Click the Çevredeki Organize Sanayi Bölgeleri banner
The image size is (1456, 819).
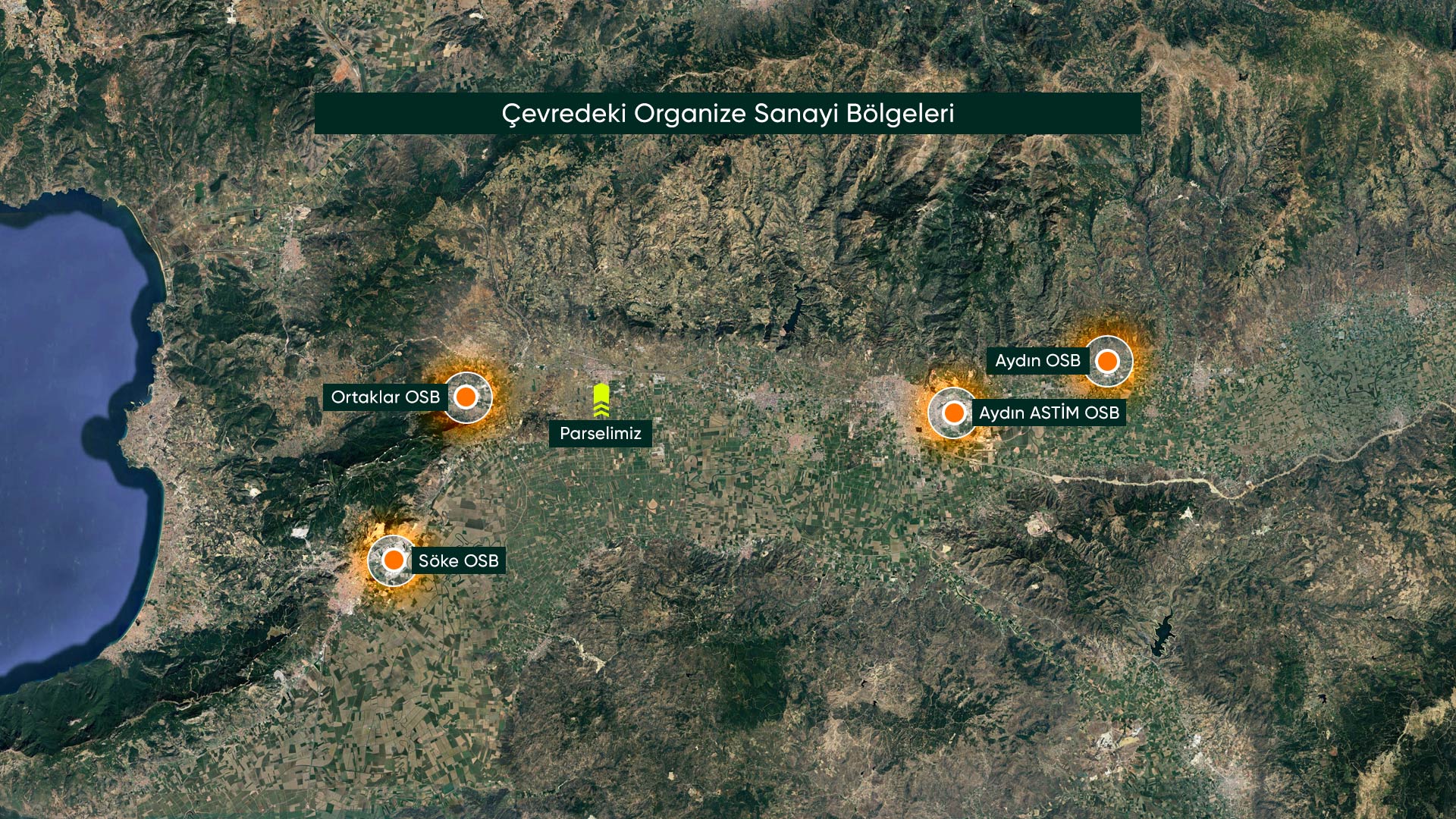pos(727,114)
